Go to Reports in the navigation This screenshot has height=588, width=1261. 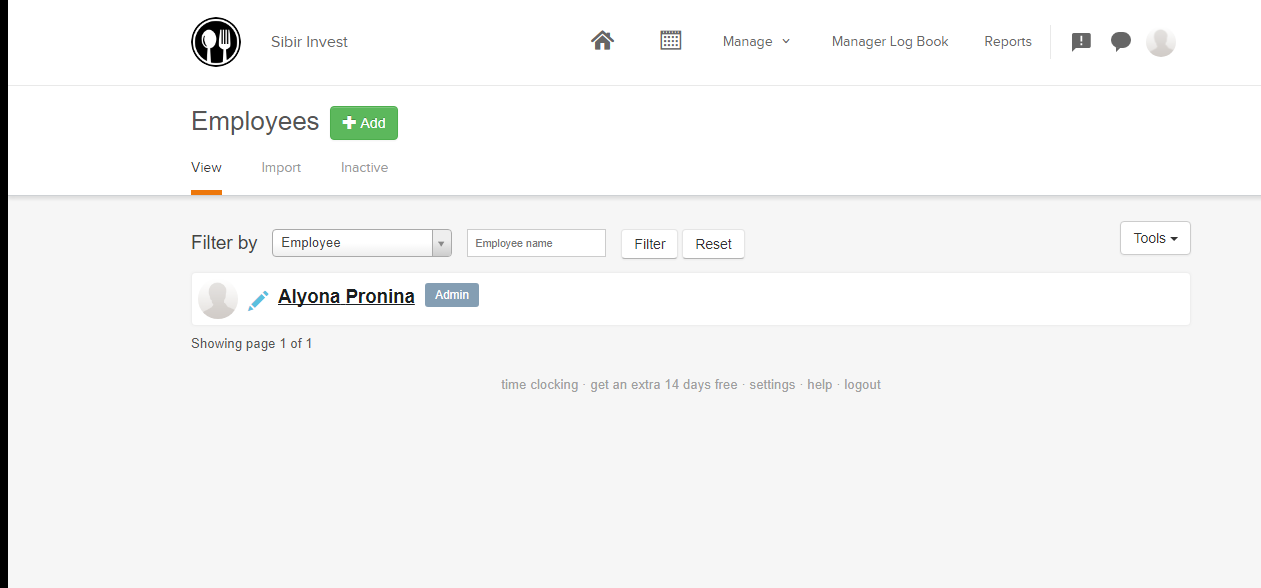point(1008,42)
